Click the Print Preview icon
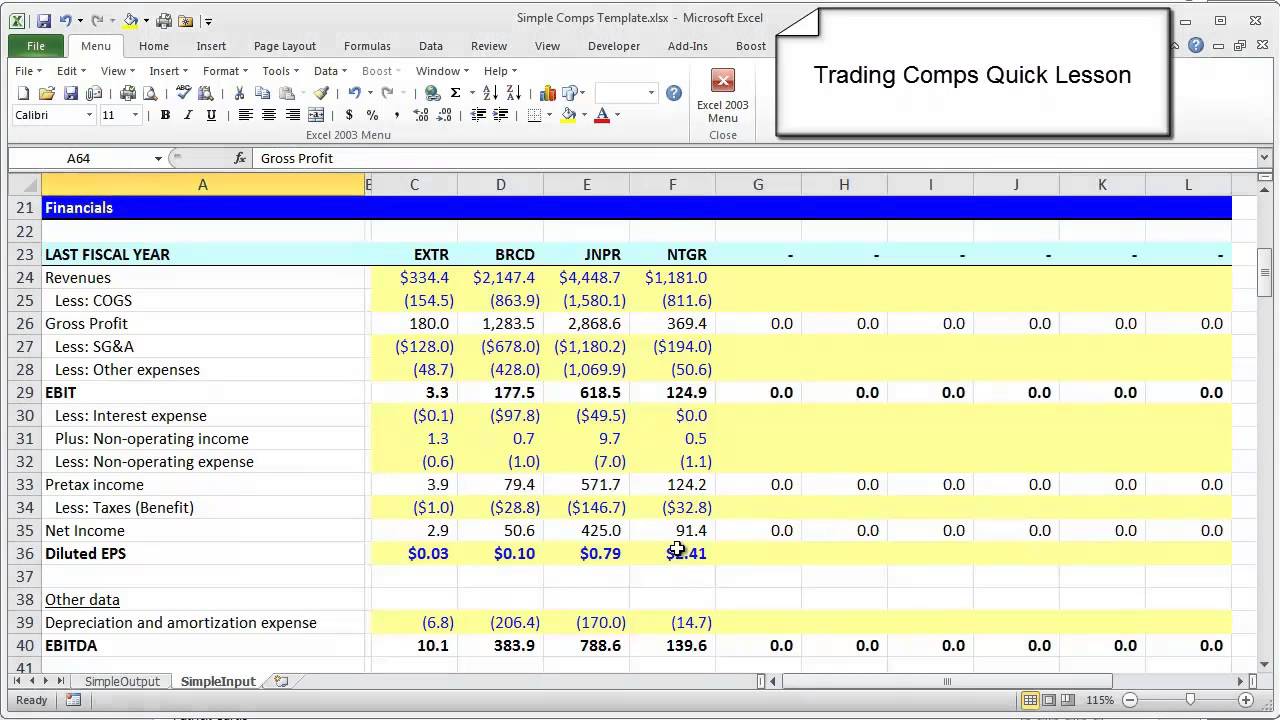 150,93
